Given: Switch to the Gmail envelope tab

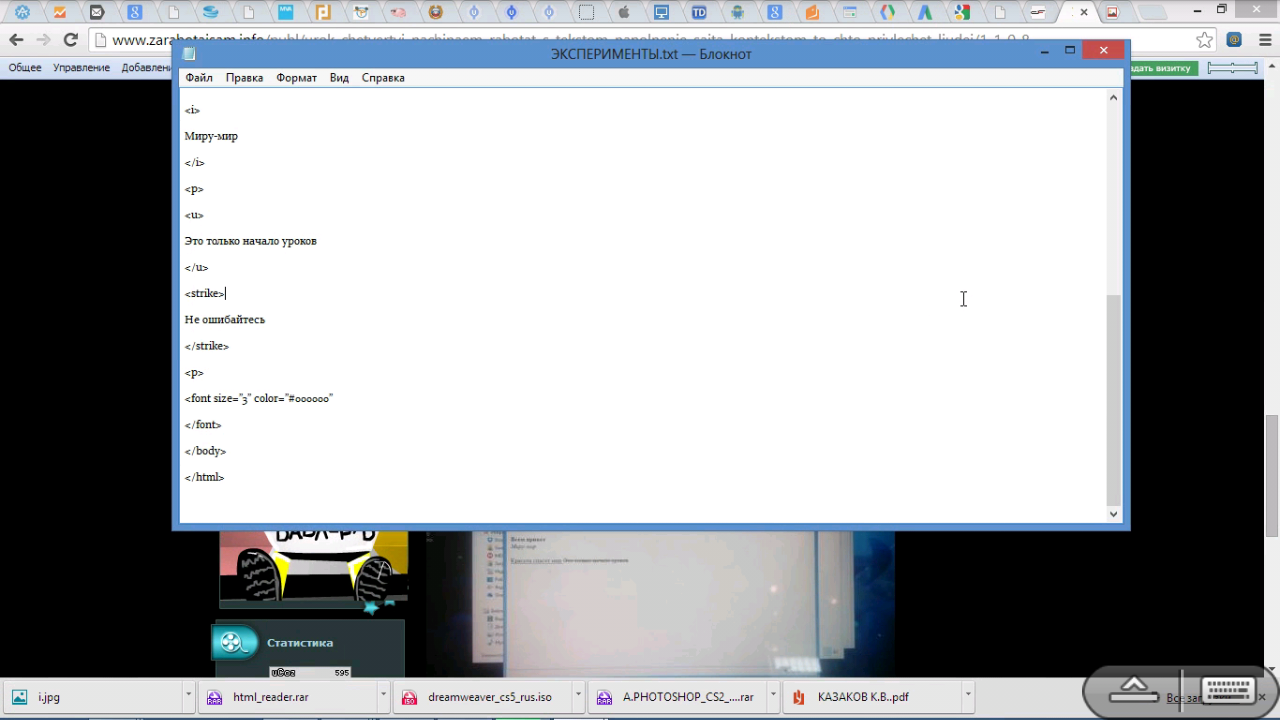Looking at the screenshot, I should [x=97, y=13].
